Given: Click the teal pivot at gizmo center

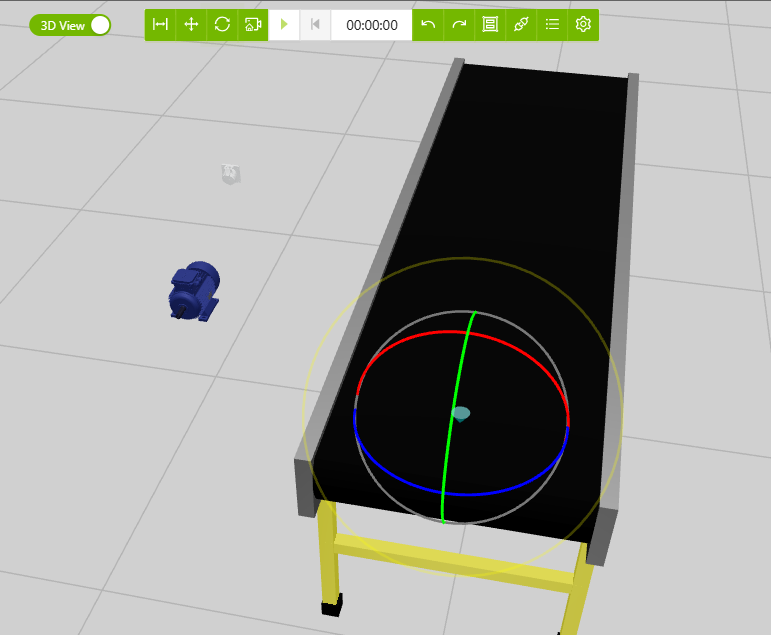Looking at the screenshot, I should pos(461,414).
